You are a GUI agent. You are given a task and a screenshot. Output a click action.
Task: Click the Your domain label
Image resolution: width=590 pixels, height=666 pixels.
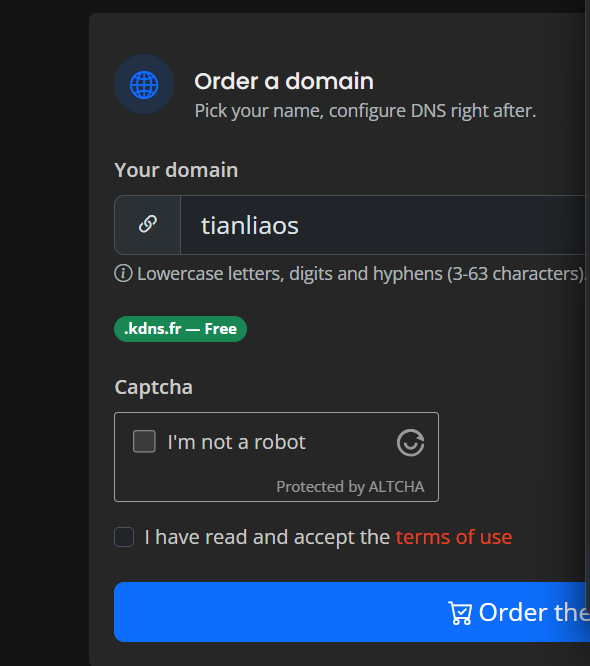[x=176, y=170]
